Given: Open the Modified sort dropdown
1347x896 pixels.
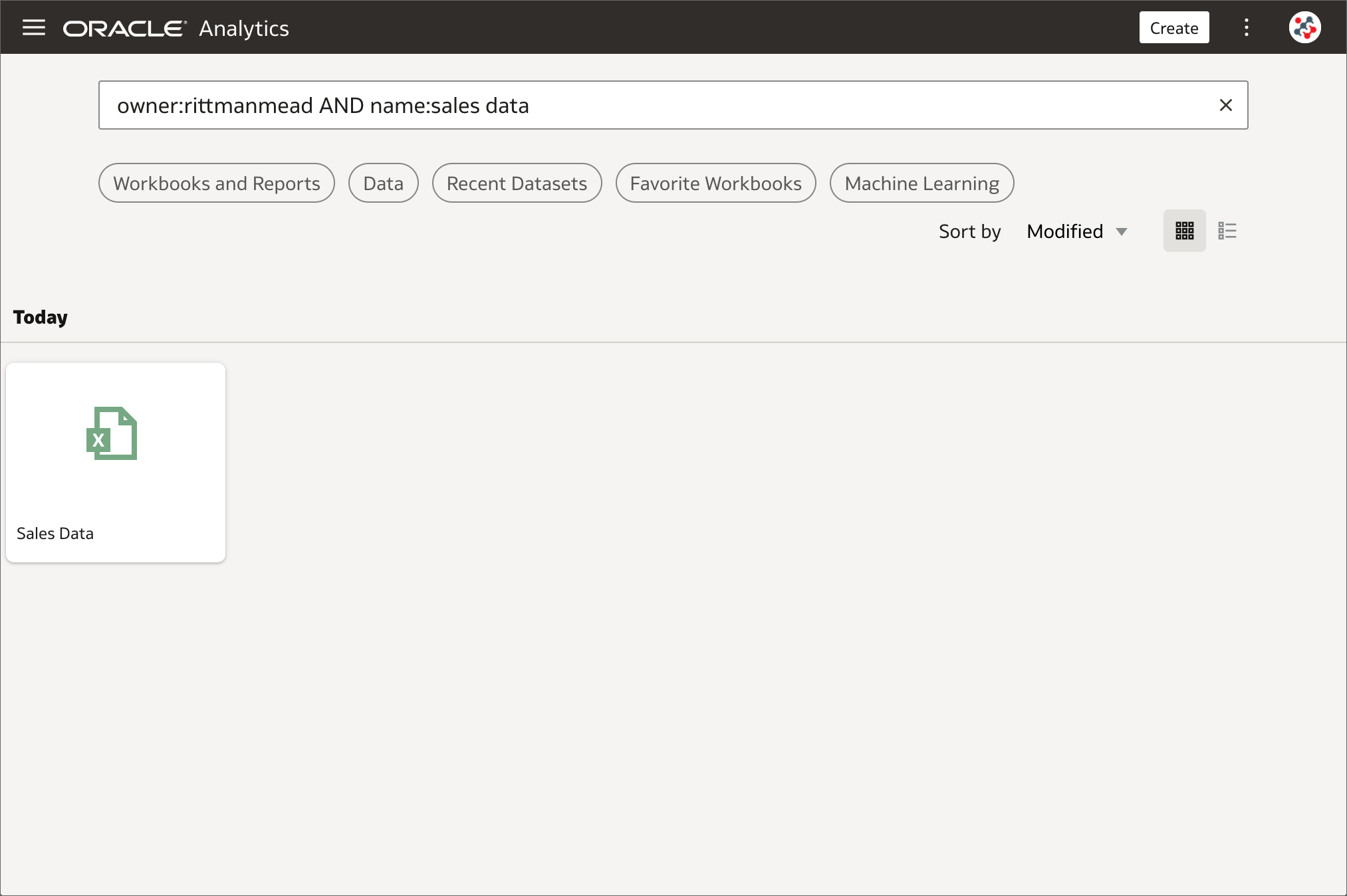Looking at the screenshot, I should [1077, 231].
